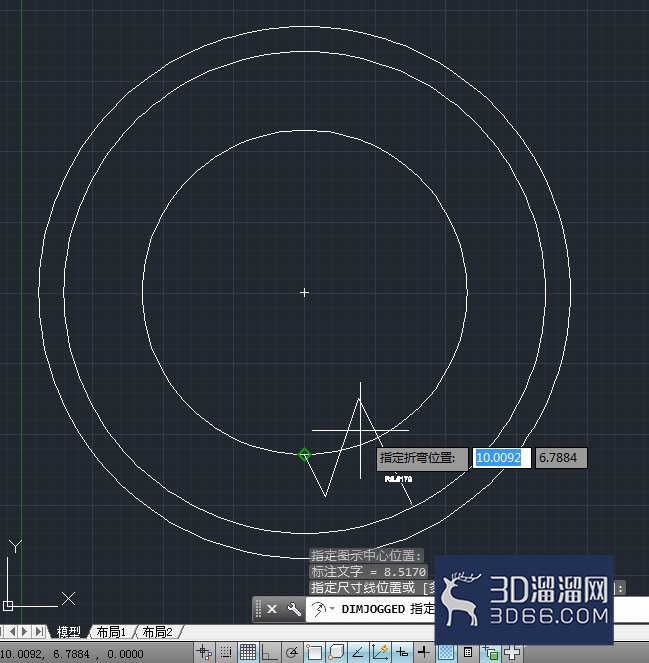Screen dimensions: 649x663
Task: Toggle Dynamic Input status icon
Action: 402,652
